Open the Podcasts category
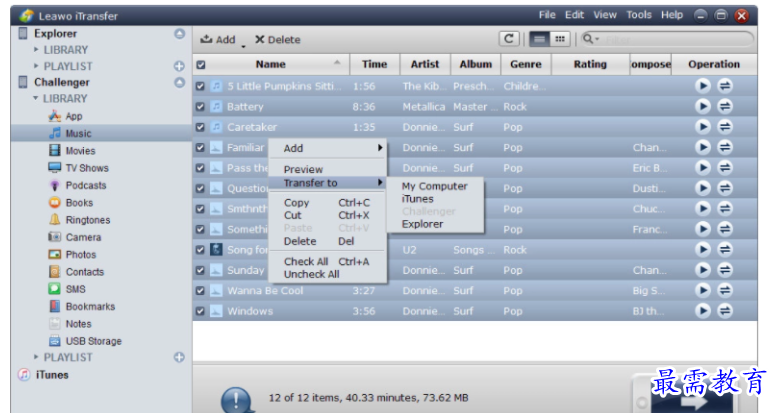The height and width of the screenshot is (413, 775). click(x=77, y=185)
